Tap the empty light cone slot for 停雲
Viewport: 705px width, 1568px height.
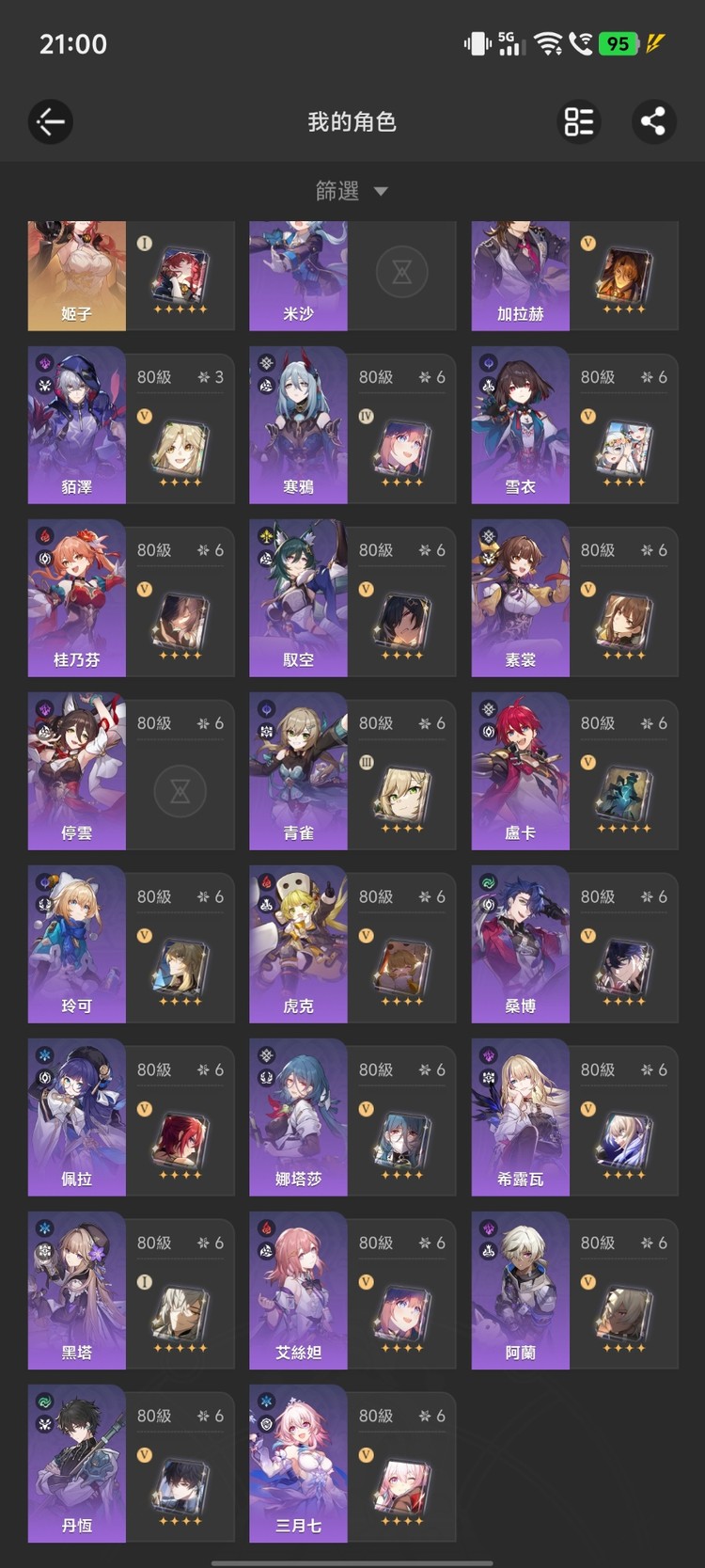[180, 790]
